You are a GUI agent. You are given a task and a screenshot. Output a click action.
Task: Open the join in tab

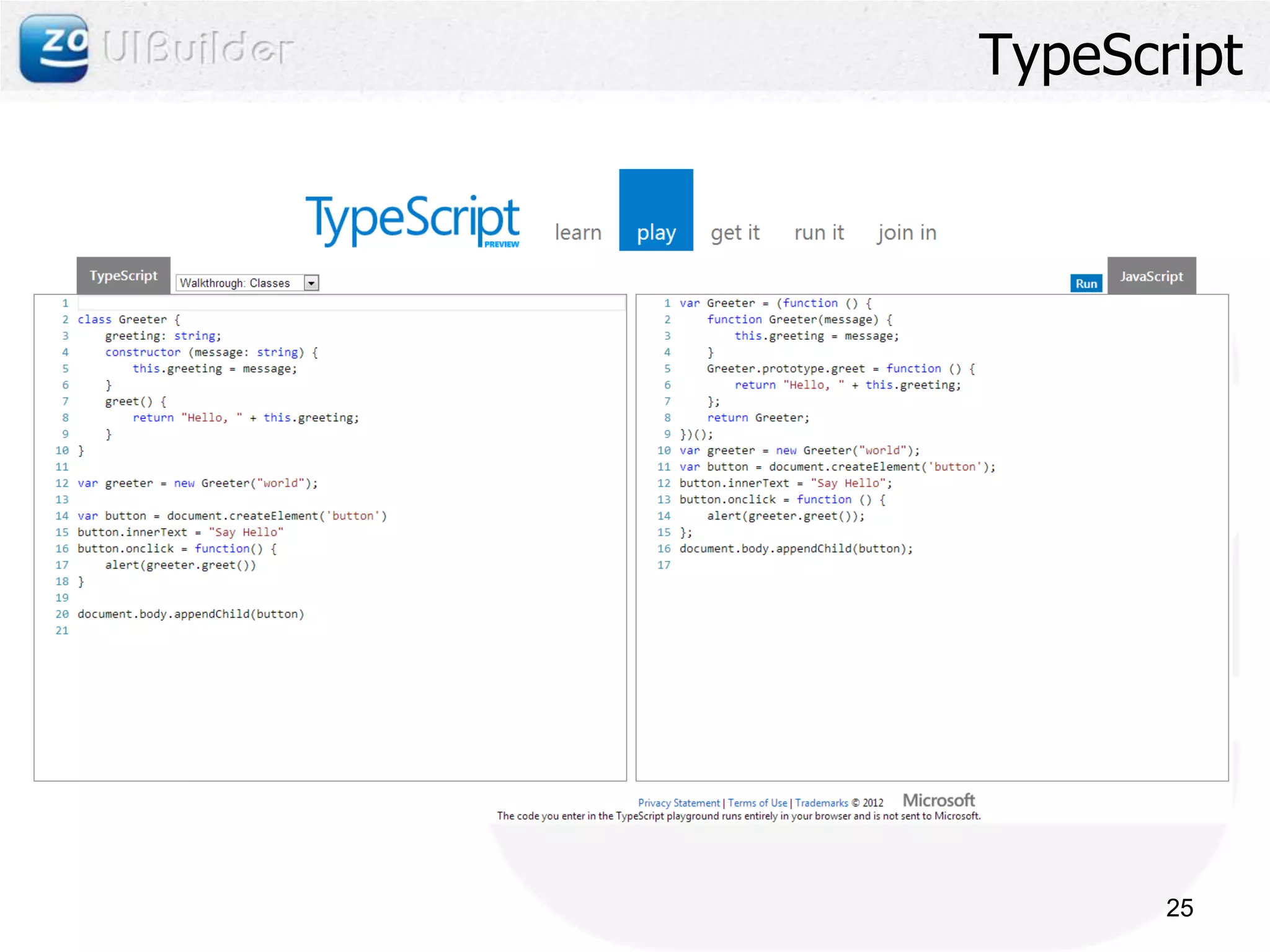pyautogui.click(x=907, y=232)
